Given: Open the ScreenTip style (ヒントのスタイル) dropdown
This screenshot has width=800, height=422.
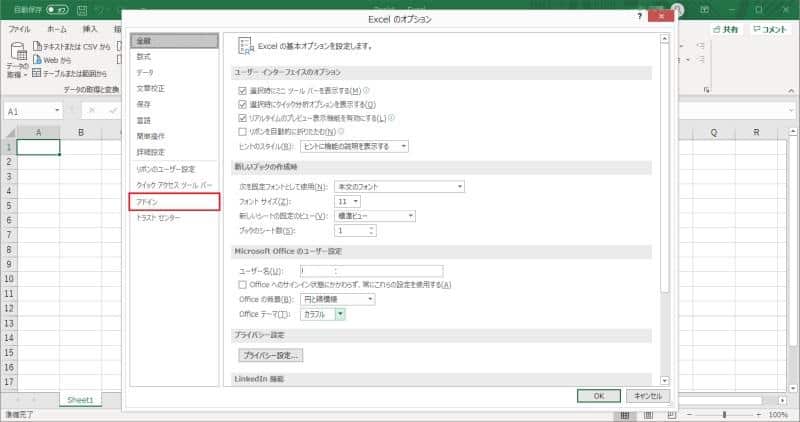Looking at the screenshot, I should click(355, 146).
